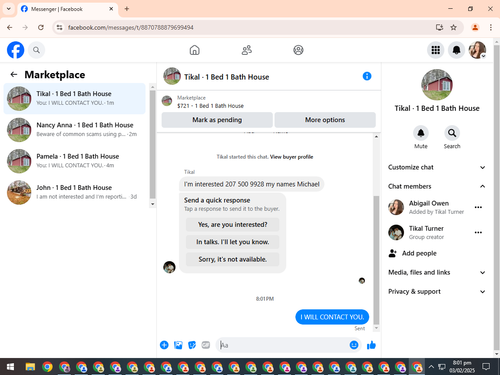The height and width of the screenshot is (375, 500).
Task: Open the notifications bell in header
Action: (x=456, y=50)
